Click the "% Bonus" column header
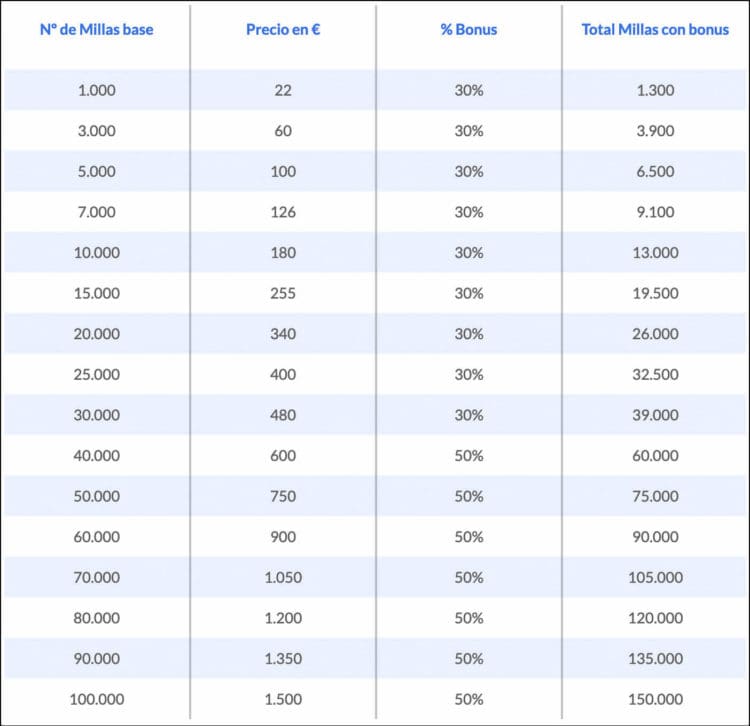750x726 pixels. pyautogui.click(x=468, y=29)
